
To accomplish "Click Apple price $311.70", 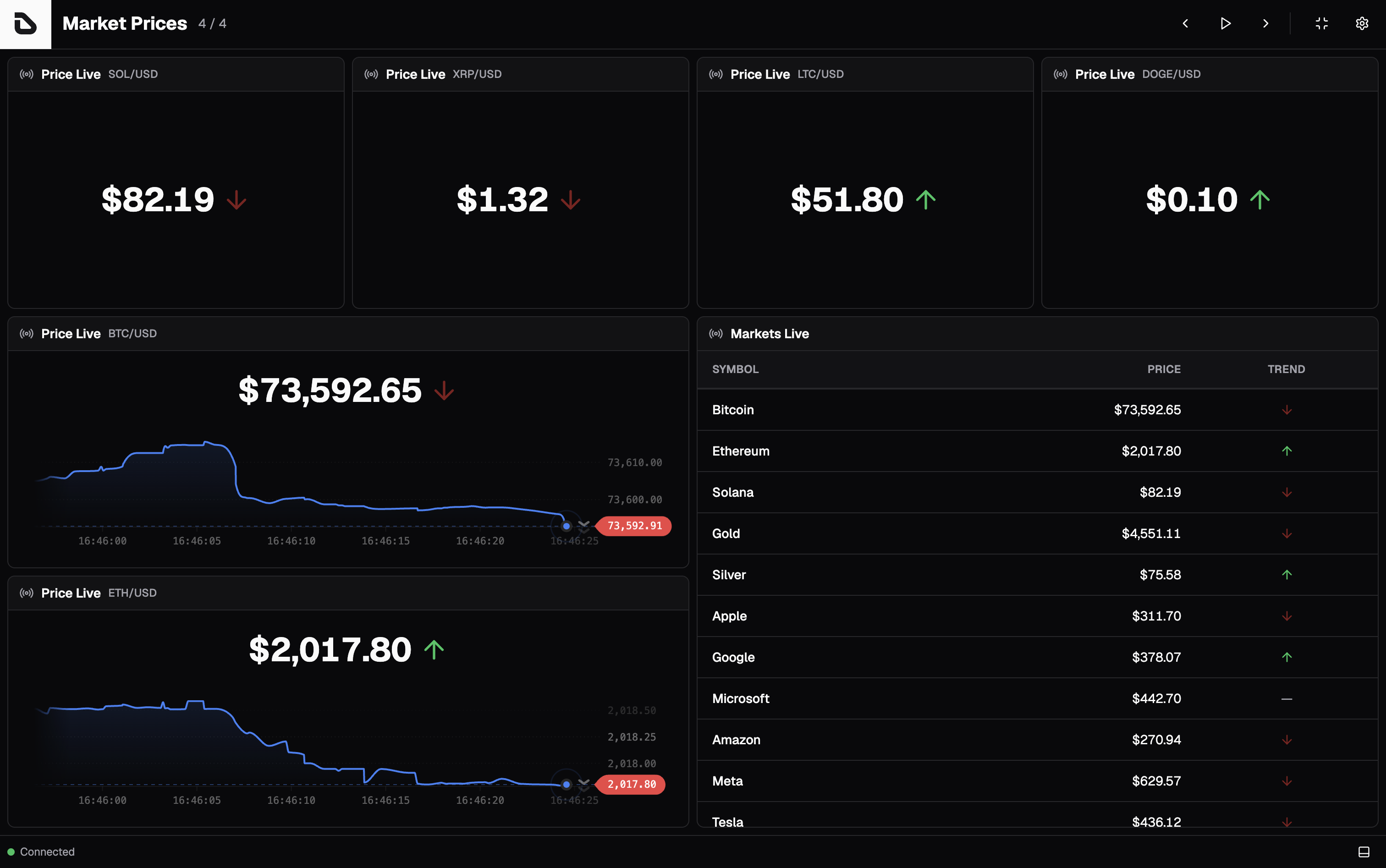I will click(1156, 616).
